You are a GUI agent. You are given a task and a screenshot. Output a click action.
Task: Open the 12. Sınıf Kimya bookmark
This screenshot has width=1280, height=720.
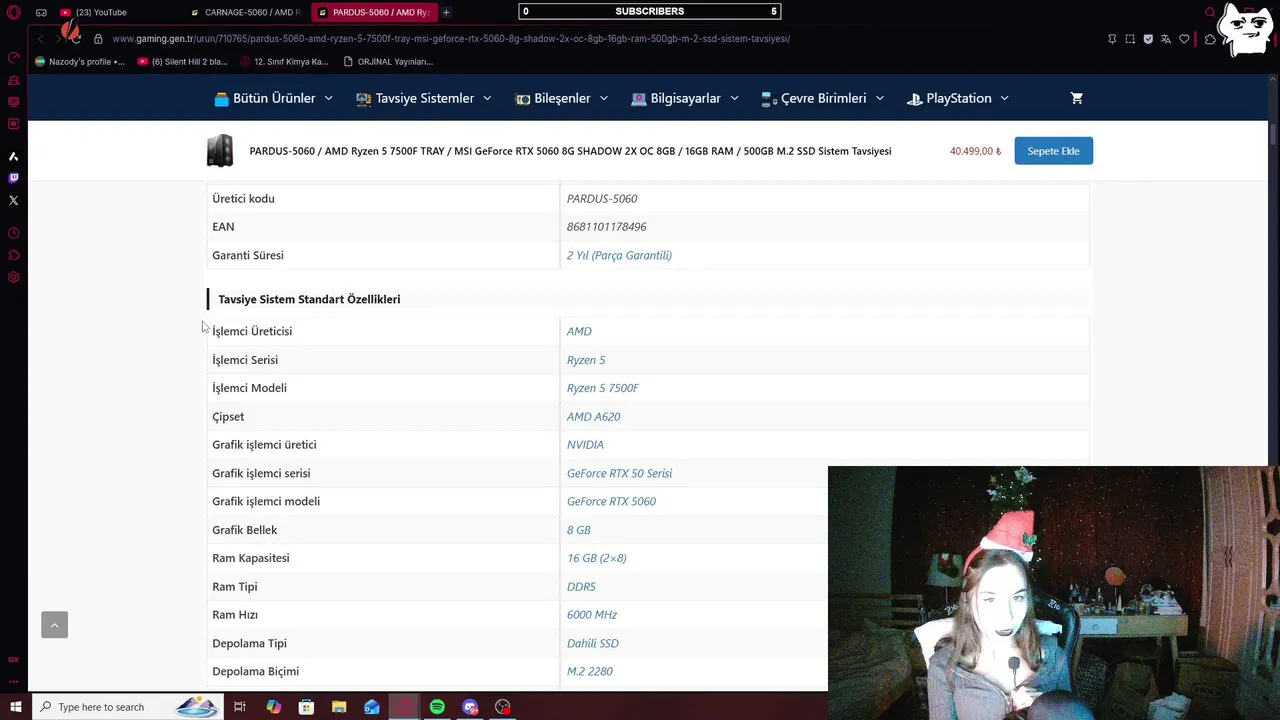coord(284,61)
